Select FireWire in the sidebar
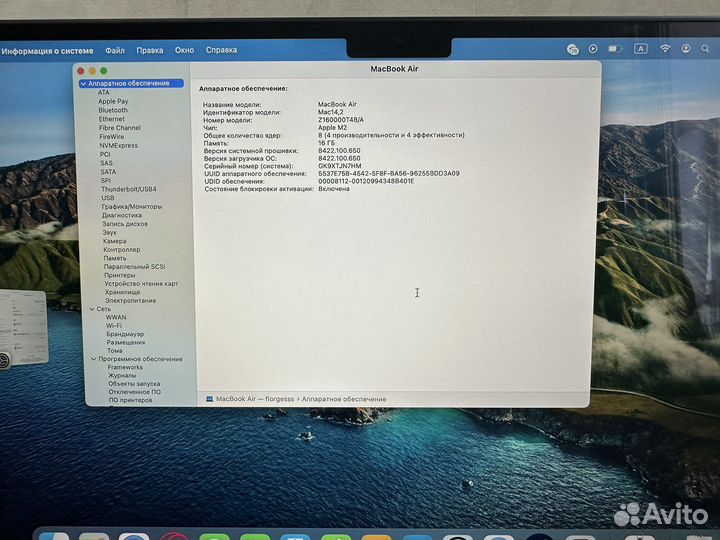This screenshot has height=540, width=720. (x=112, y=136)
